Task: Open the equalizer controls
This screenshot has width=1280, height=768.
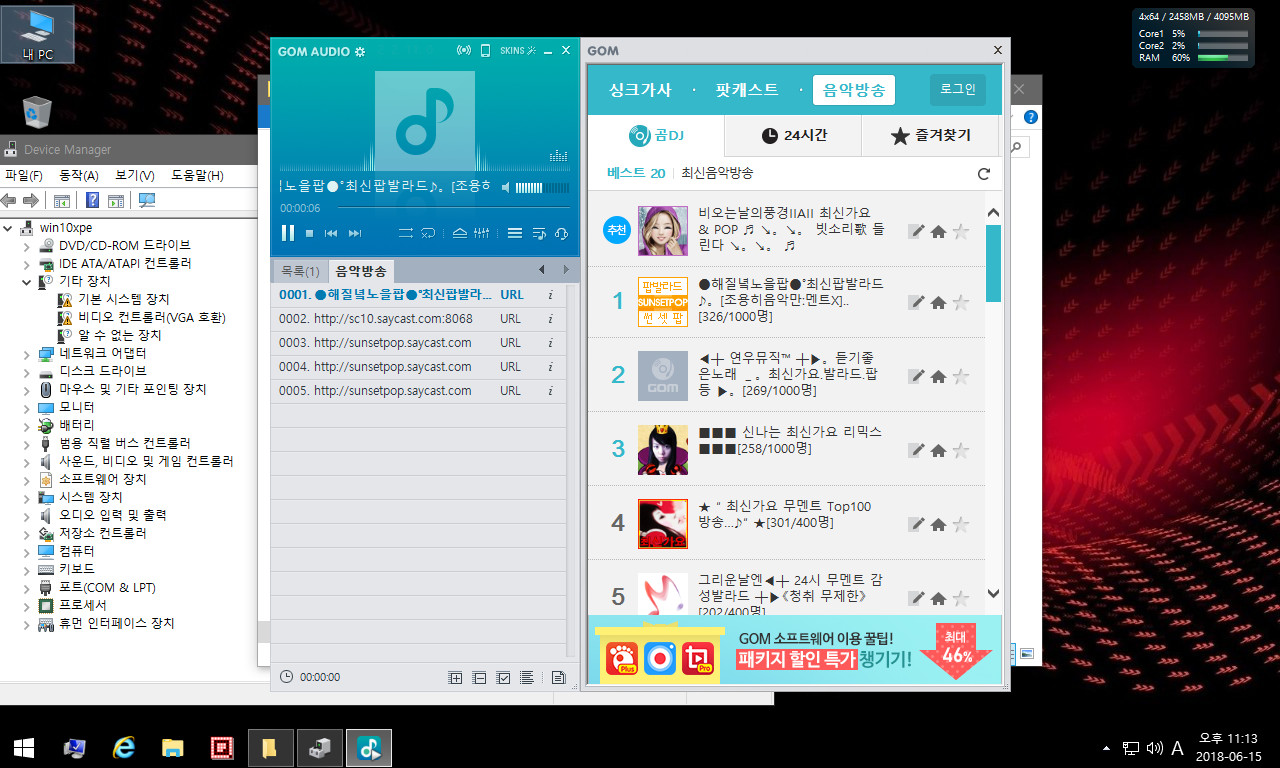Action: 482,233
